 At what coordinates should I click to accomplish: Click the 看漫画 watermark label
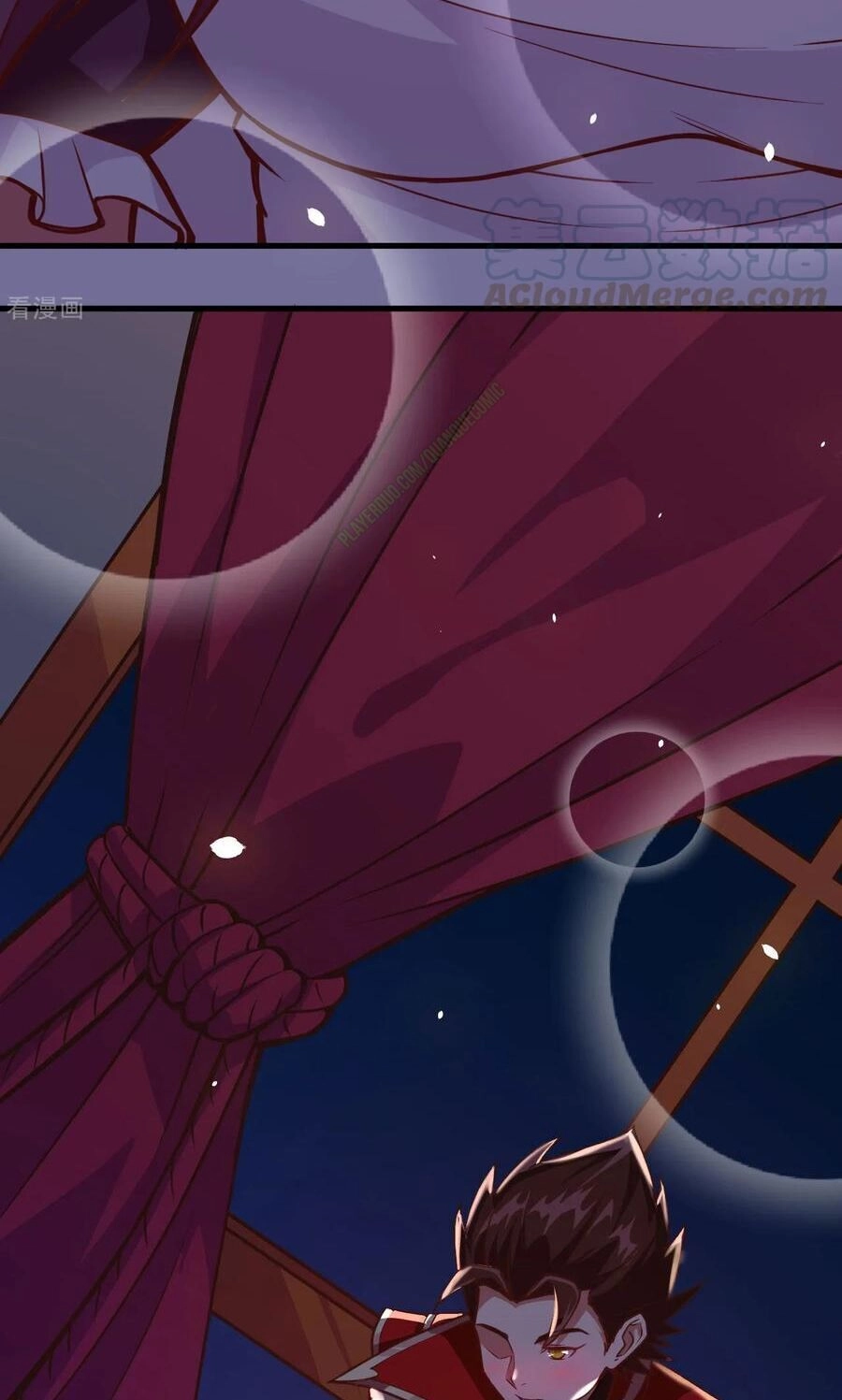[45, 309]
